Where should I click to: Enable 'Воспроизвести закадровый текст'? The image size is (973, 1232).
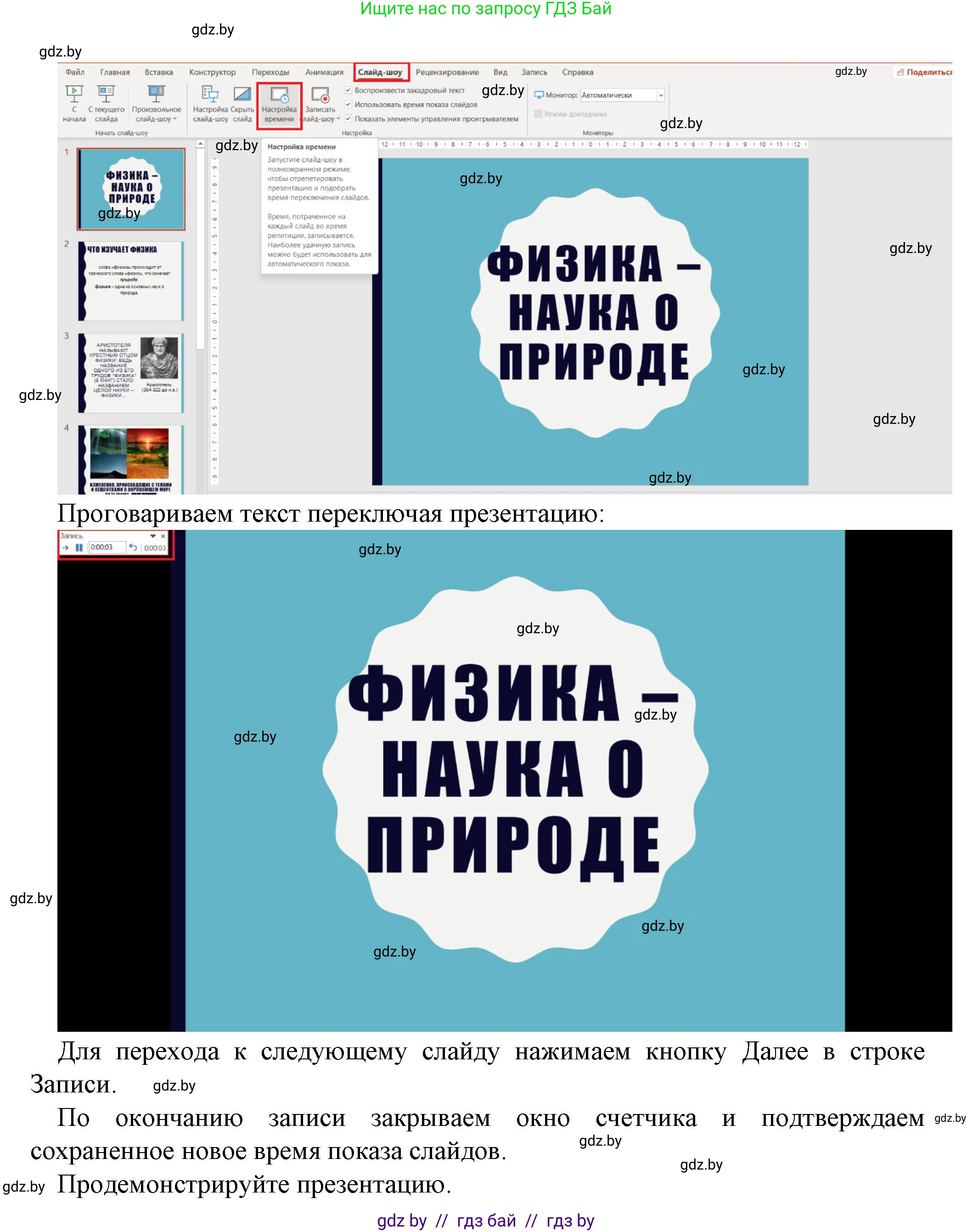(x=348, y=90)
